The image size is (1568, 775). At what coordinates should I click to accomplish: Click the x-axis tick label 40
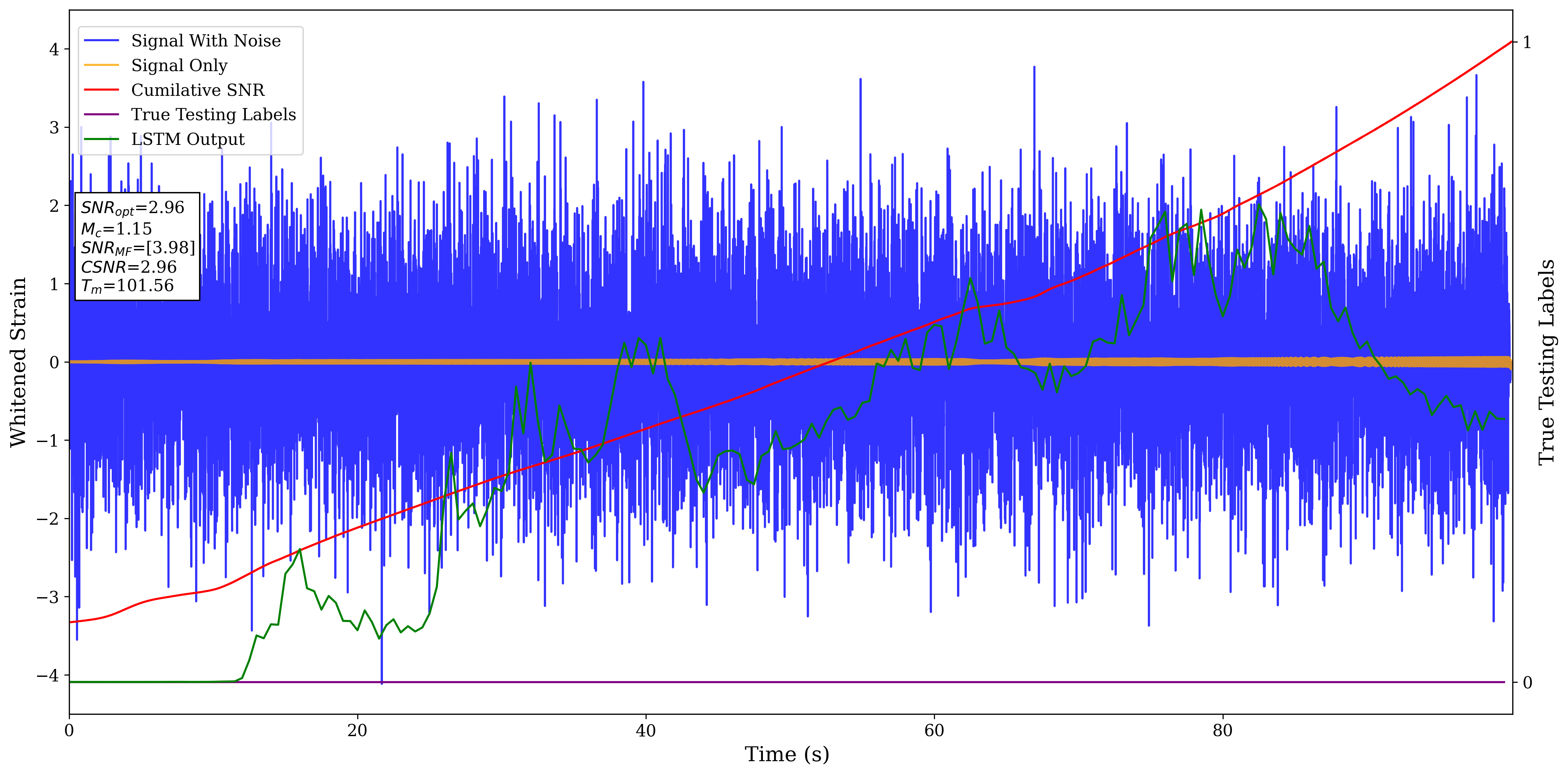pyautogui.click(x=645, y=731)
